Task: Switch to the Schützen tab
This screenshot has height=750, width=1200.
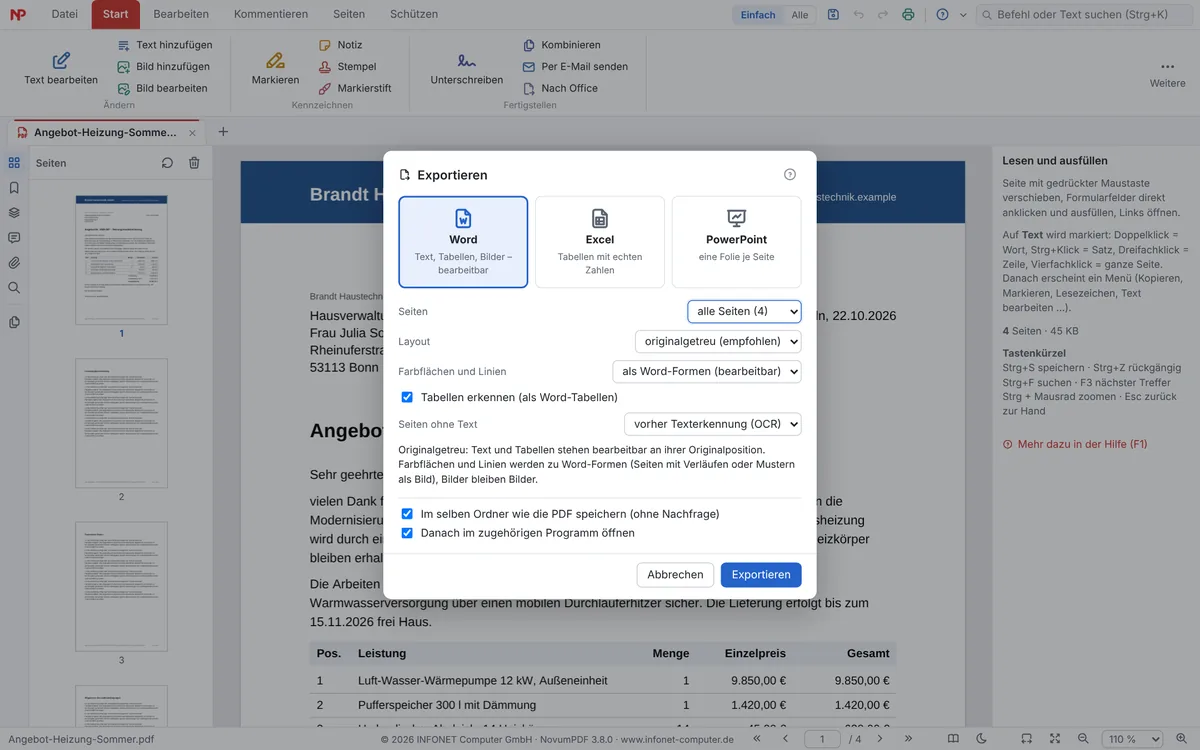Action: point(414,14)
